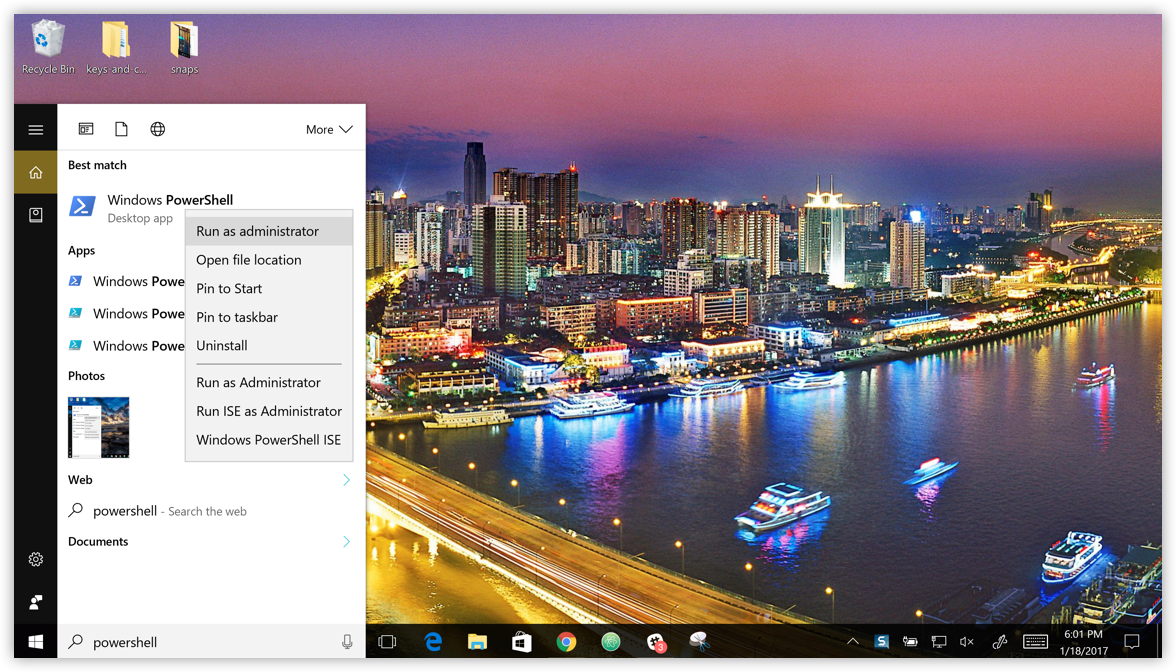Expand the Web results chevron

(346, 480)
